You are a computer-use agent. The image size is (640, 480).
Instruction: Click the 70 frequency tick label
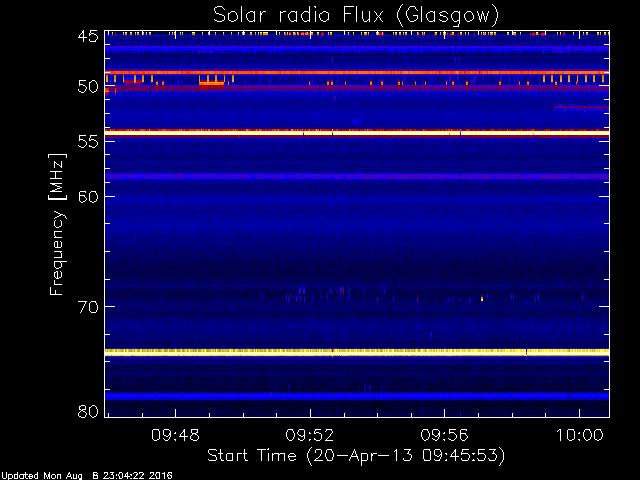[88, 307]
